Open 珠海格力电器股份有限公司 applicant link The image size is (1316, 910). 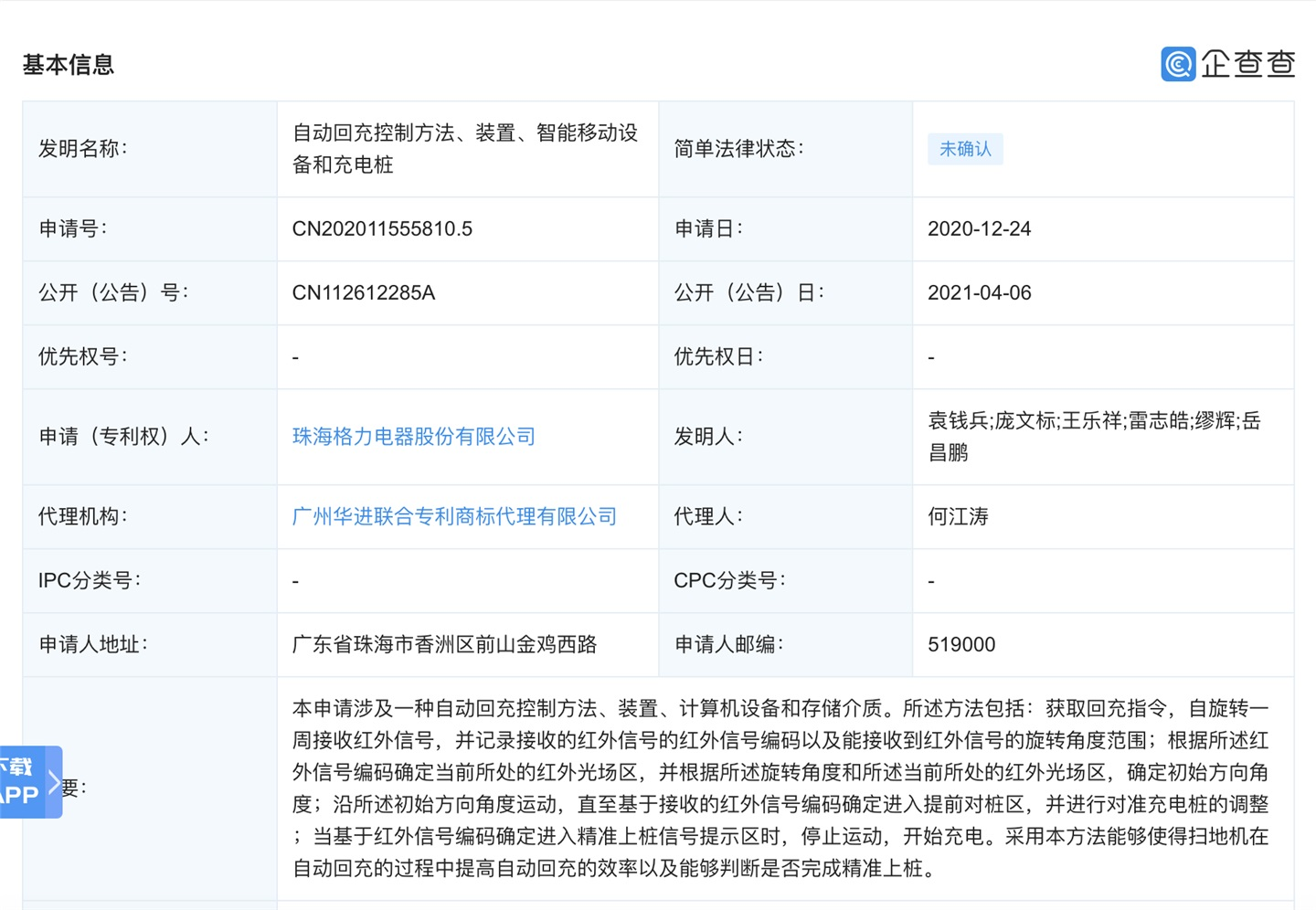click(413, 437)
